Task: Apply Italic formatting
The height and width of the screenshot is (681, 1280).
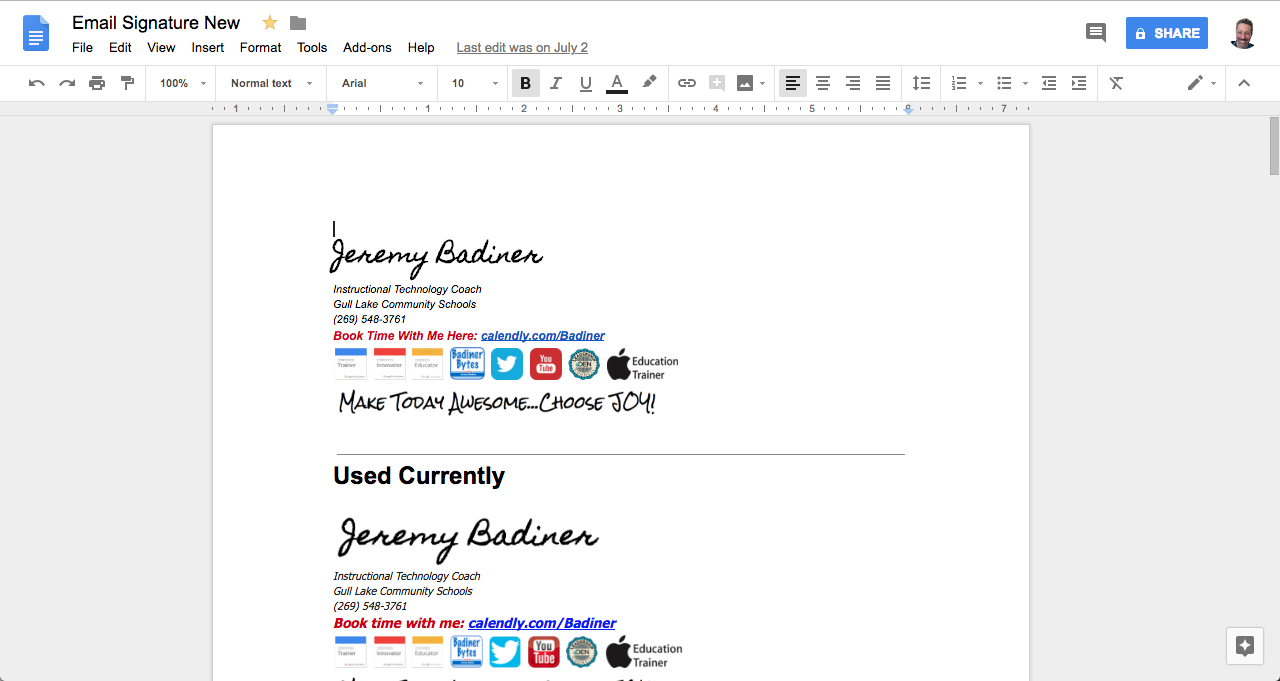Action: coord(556,83)
